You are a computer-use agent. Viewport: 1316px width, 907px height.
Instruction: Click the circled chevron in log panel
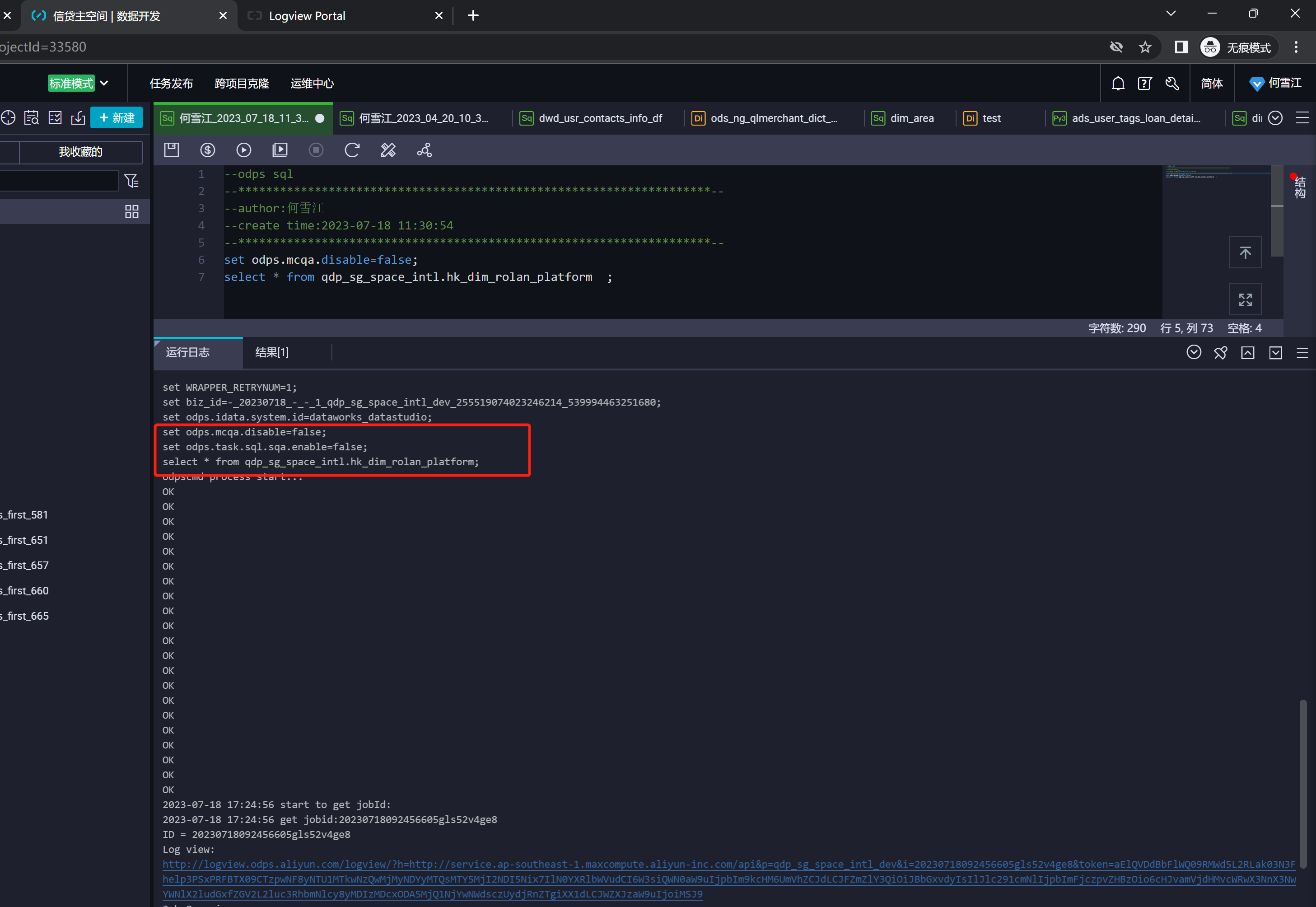click(1194, 352)
